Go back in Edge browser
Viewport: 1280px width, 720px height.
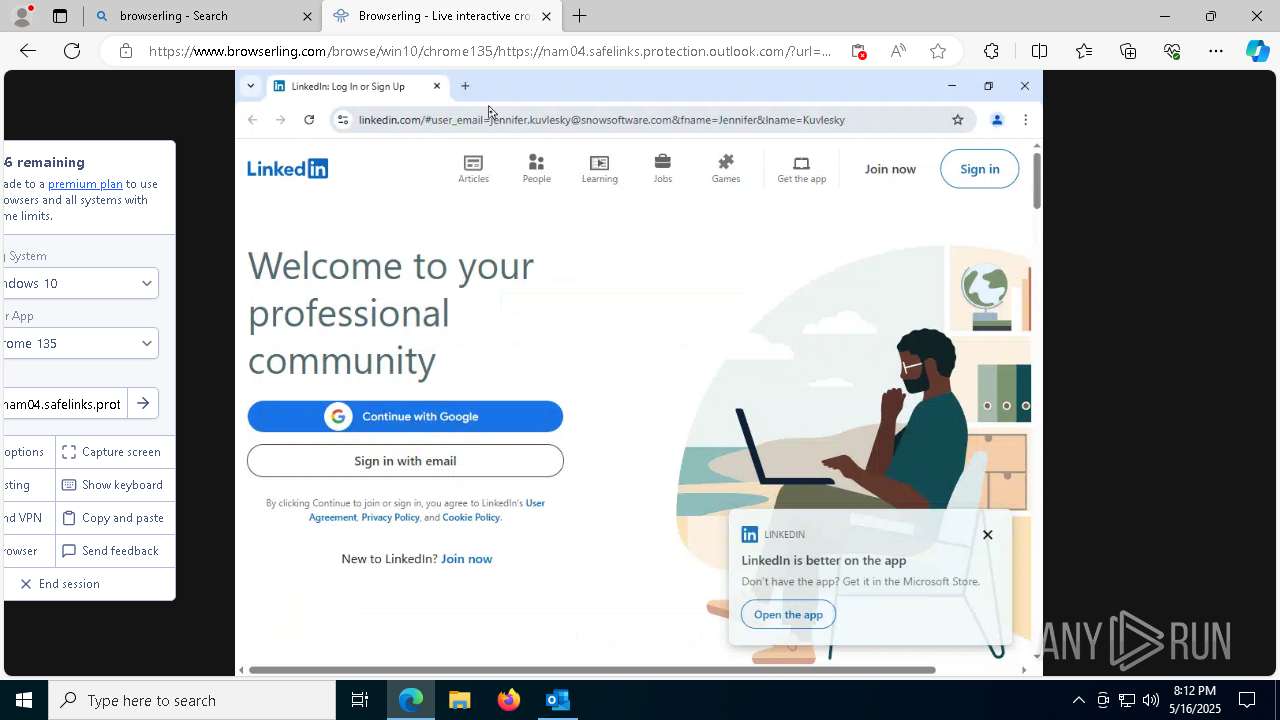(28, 51)
